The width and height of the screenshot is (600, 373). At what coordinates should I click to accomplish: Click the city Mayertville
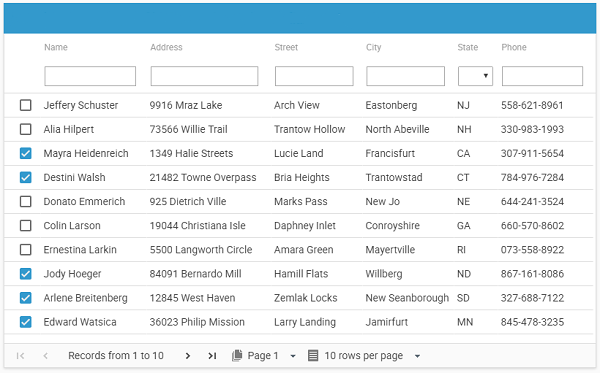click(x=390, y=250)
